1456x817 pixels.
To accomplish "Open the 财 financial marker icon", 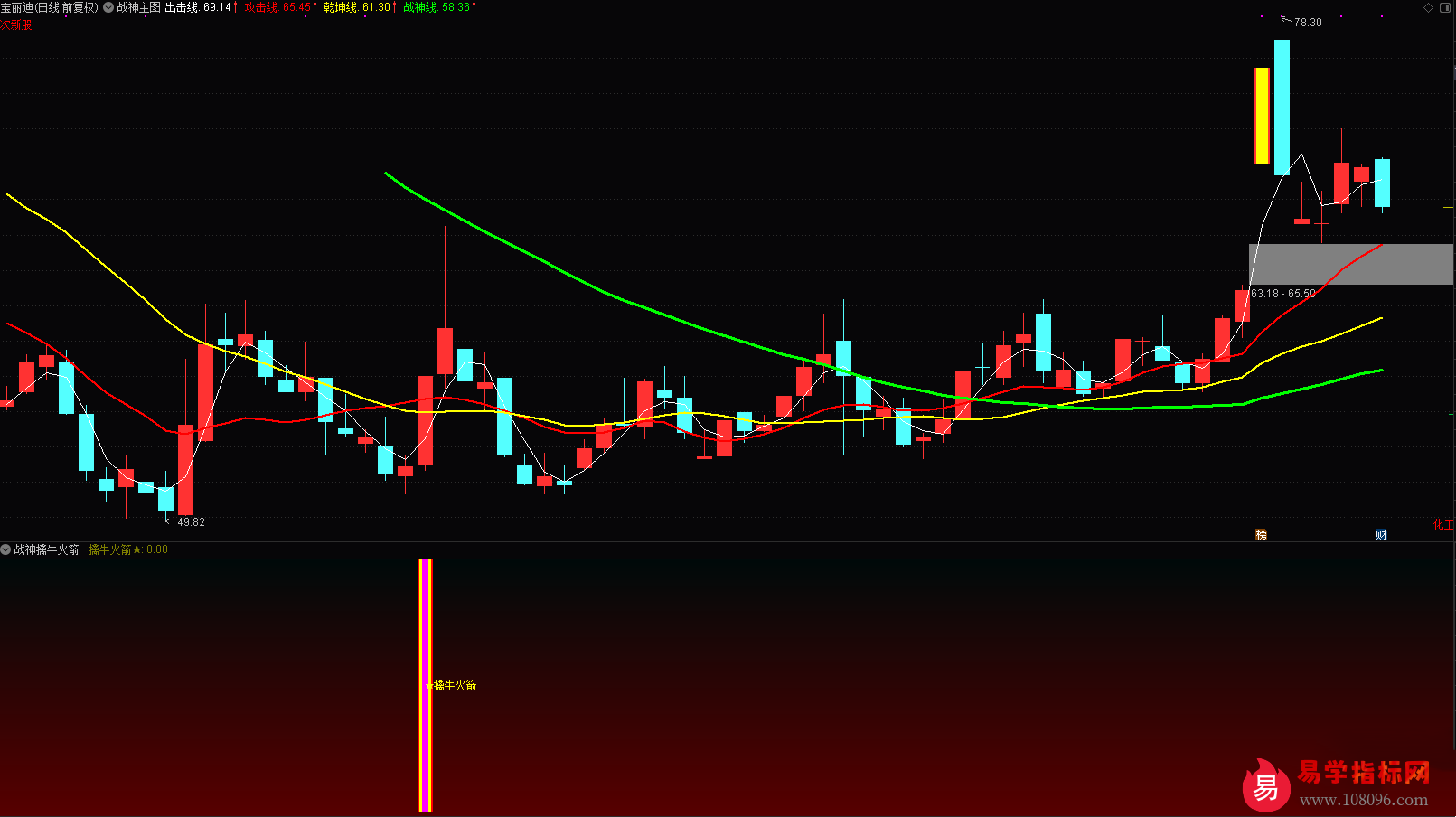I will click(1381, 534).
